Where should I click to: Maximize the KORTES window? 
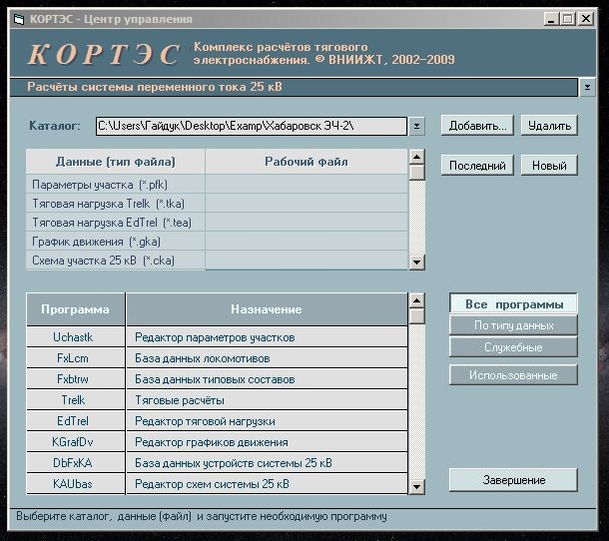pyautogui.click(x=567, y=19)
